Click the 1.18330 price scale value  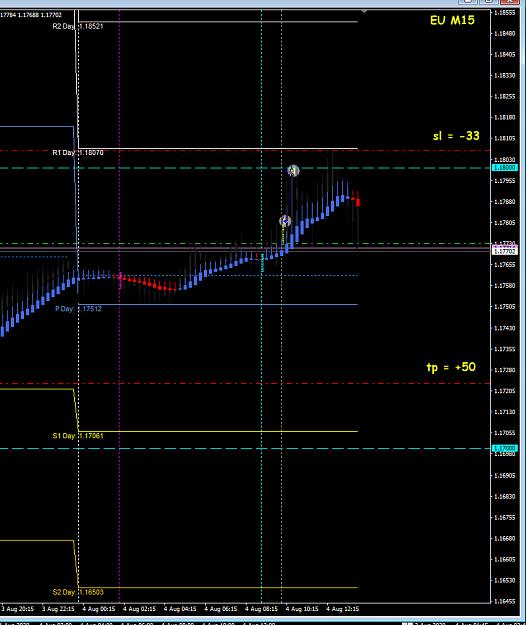pos(504,75)
